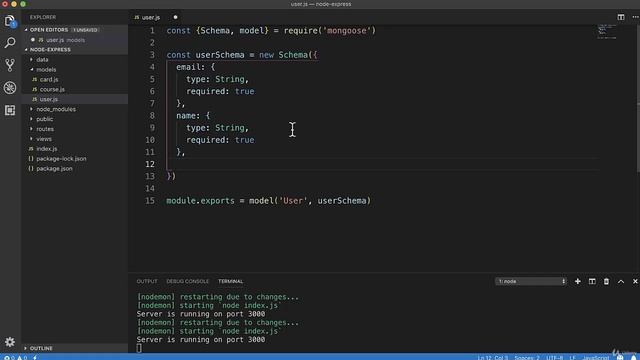Select the terminal dropdown showing 1: node
The height and width of the screenshot is (360, 640).
pos(531,281)
